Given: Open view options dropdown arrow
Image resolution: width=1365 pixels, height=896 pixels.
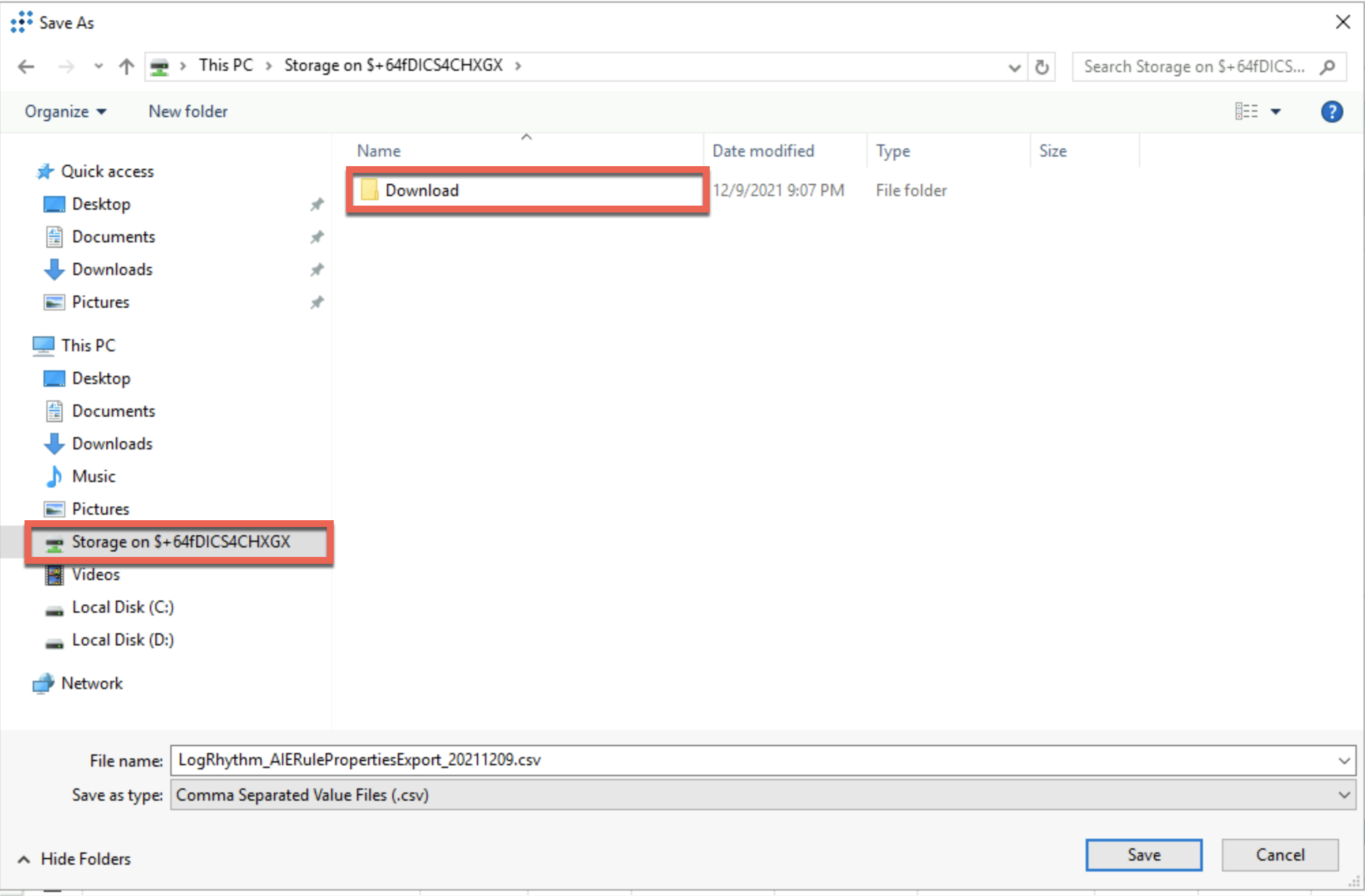Looking at the screenshot, I should (1276, 112).
